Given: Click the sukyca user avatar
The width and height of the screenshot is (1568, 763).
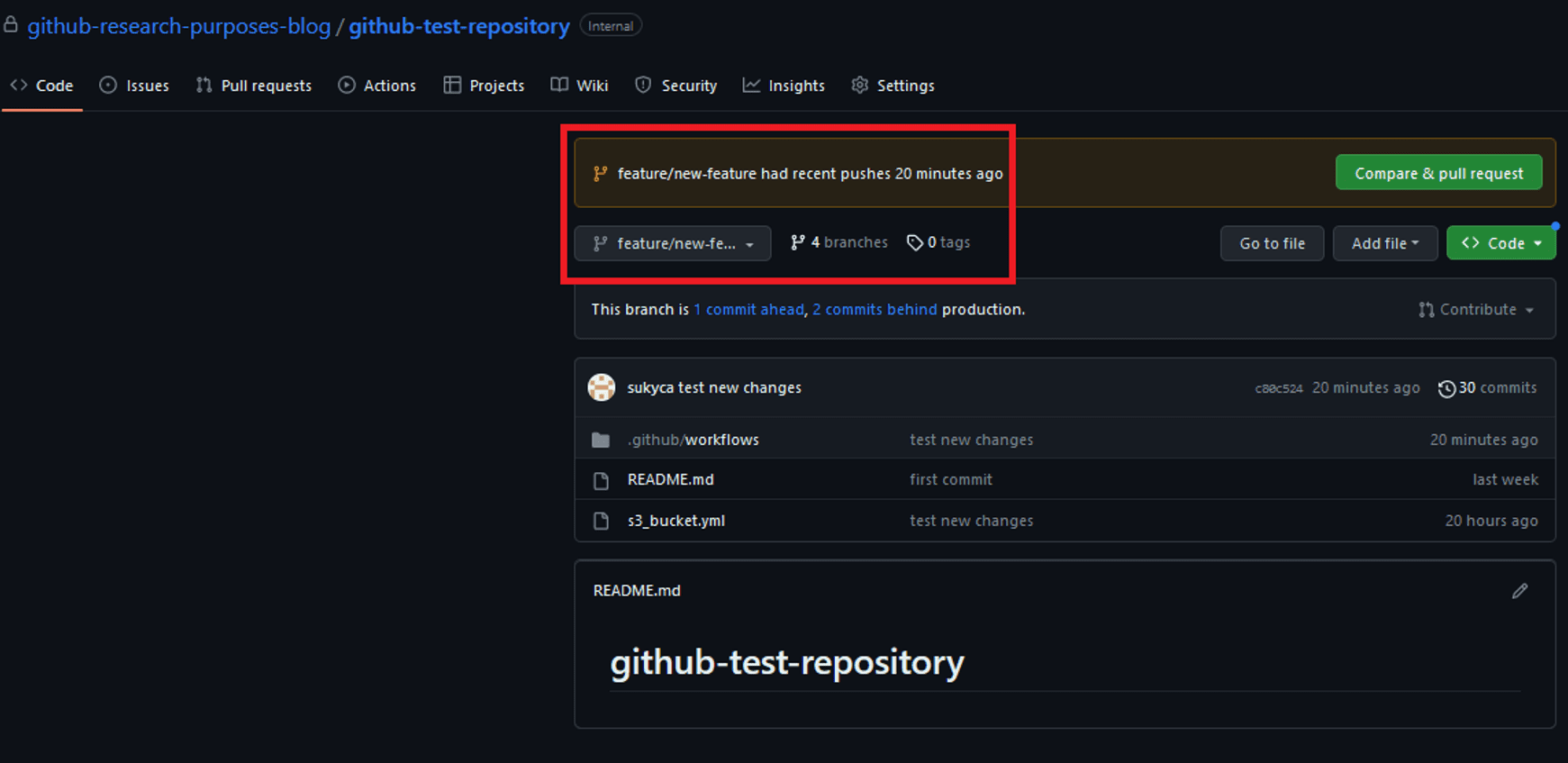Looking at the screenshot, I should coord(601,387).
